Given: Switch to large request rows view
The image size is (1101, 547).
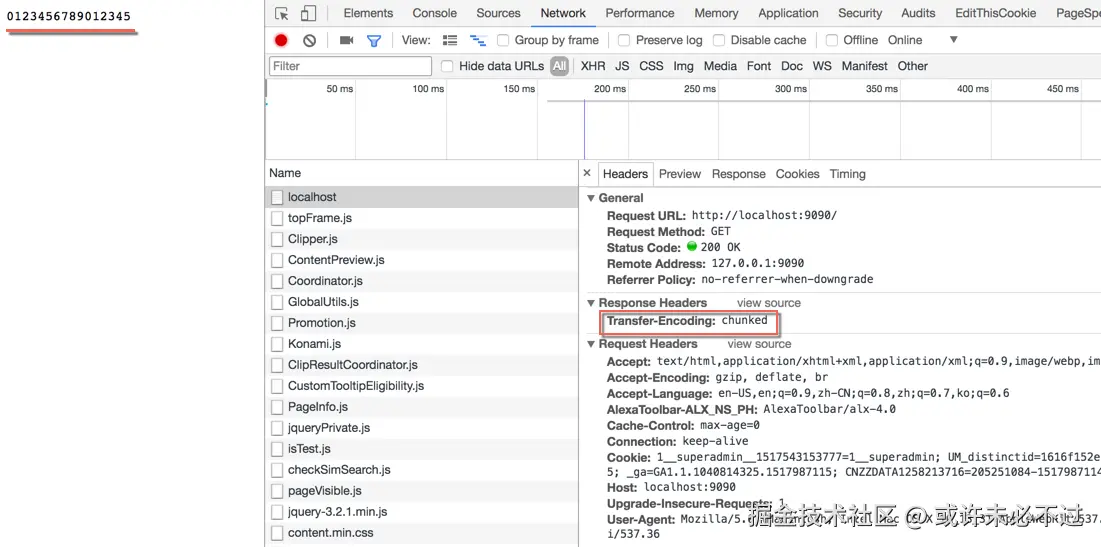Looking at the screenshot, I should pos(450,40).
